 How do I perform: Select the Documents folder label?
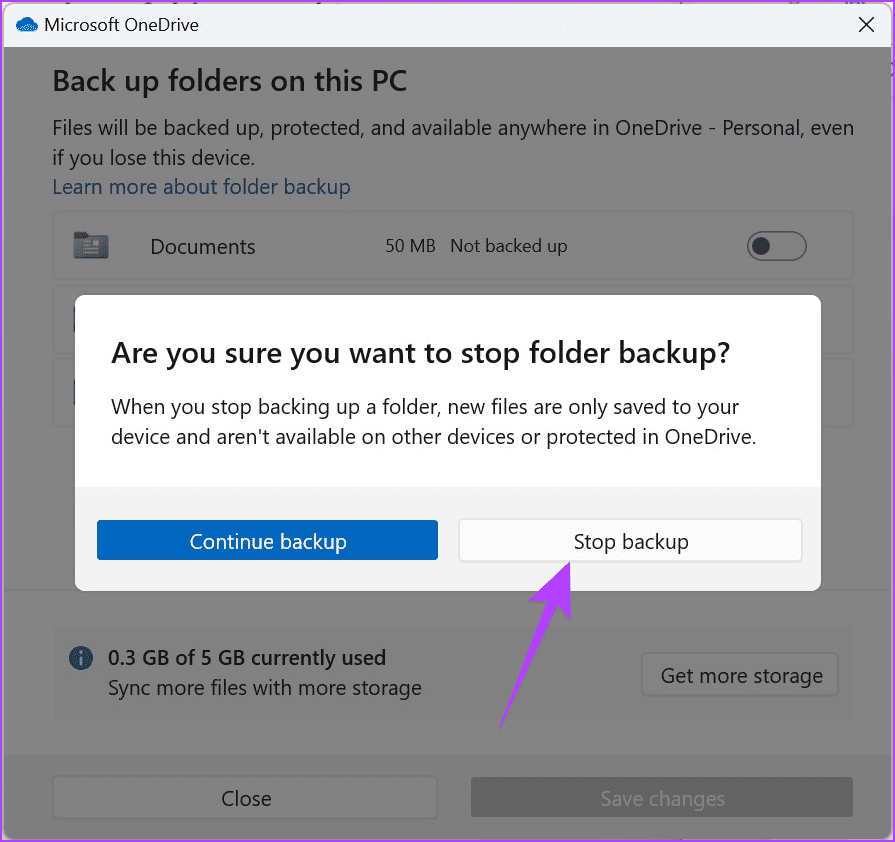[203, 246]
